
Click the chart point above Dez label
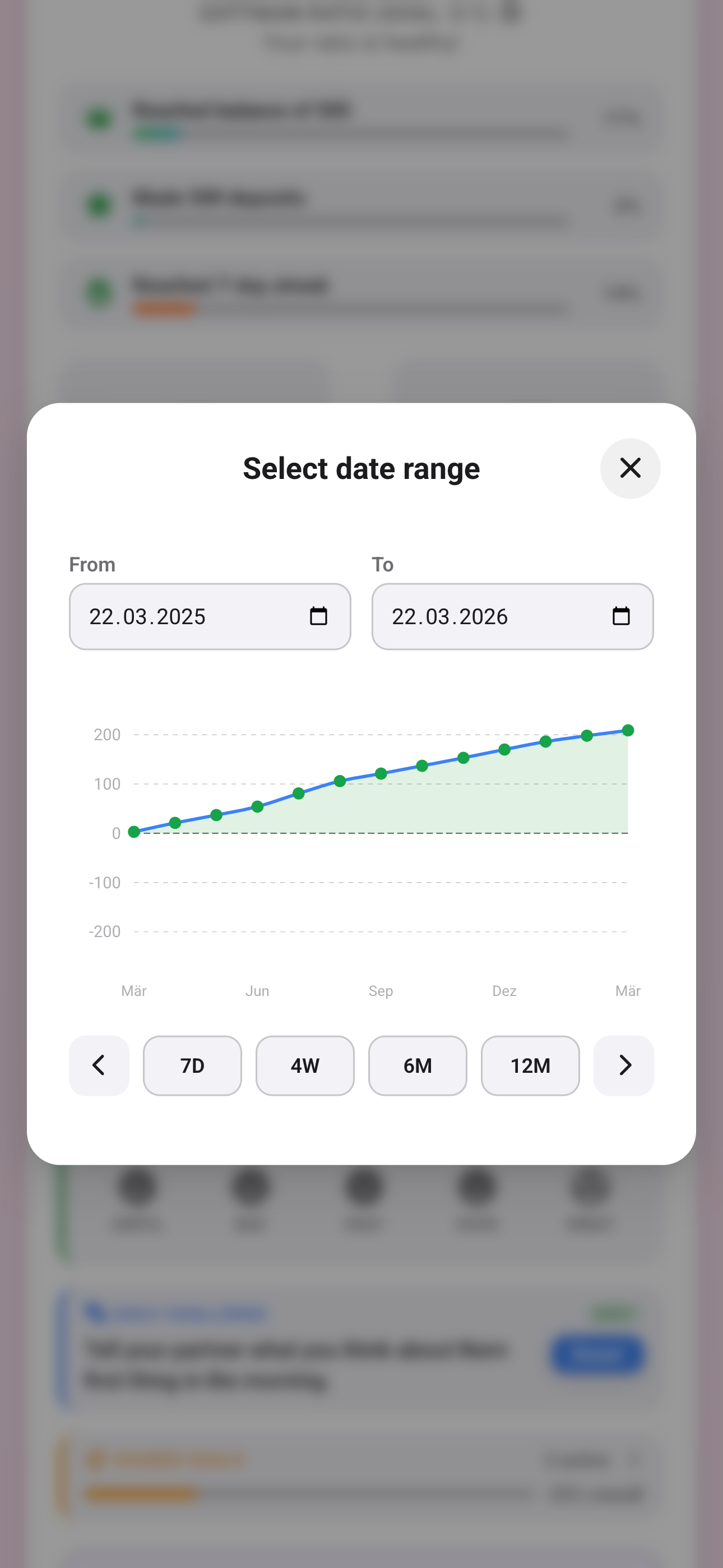point(504,749)
